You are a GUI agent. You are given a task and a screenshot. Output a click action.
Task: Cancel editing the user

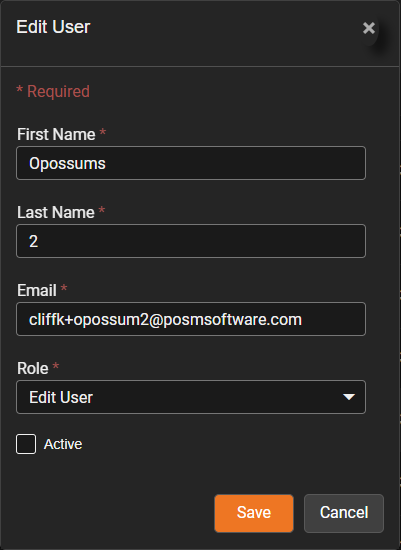(344, 513)
